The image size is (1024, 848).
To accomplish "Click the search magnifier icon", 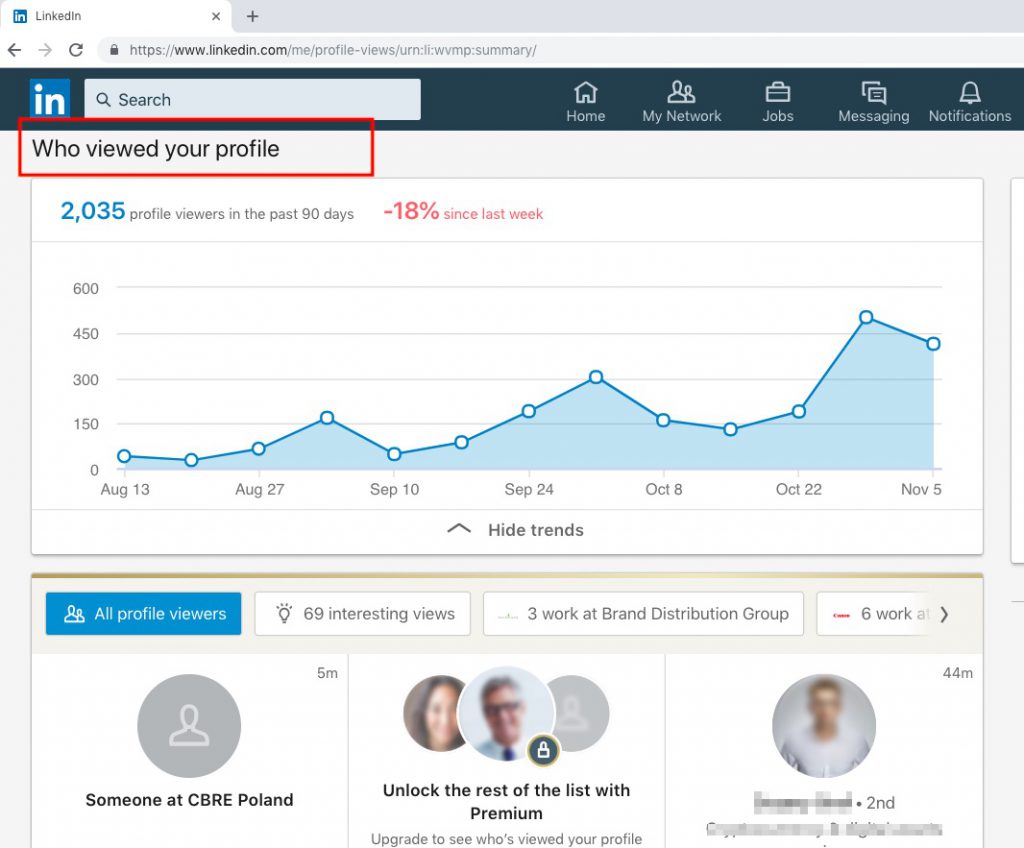I will coord(103,99).
